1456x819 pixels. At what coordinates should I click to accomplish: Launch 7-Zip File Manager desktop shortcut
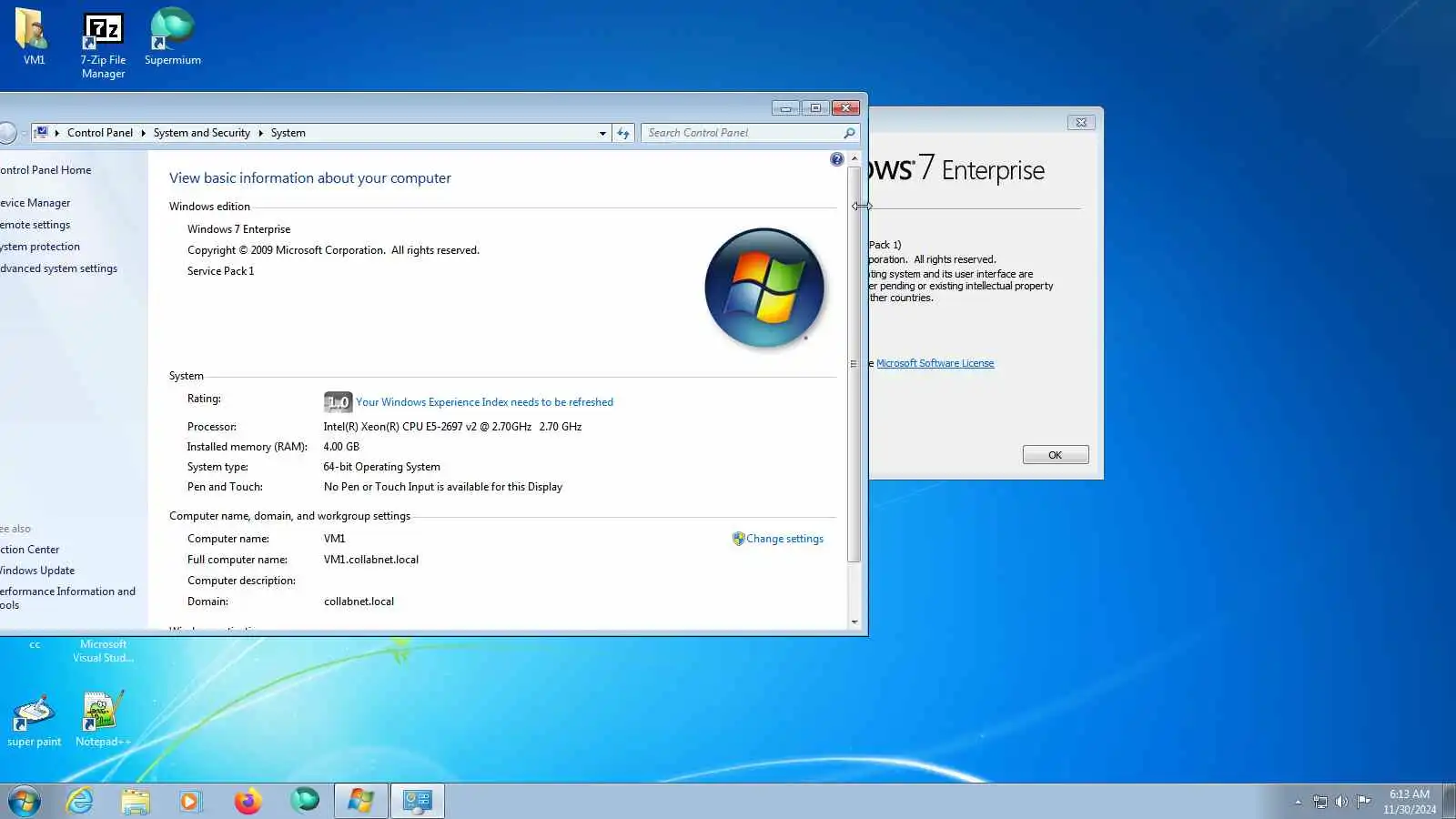(103, 45)
